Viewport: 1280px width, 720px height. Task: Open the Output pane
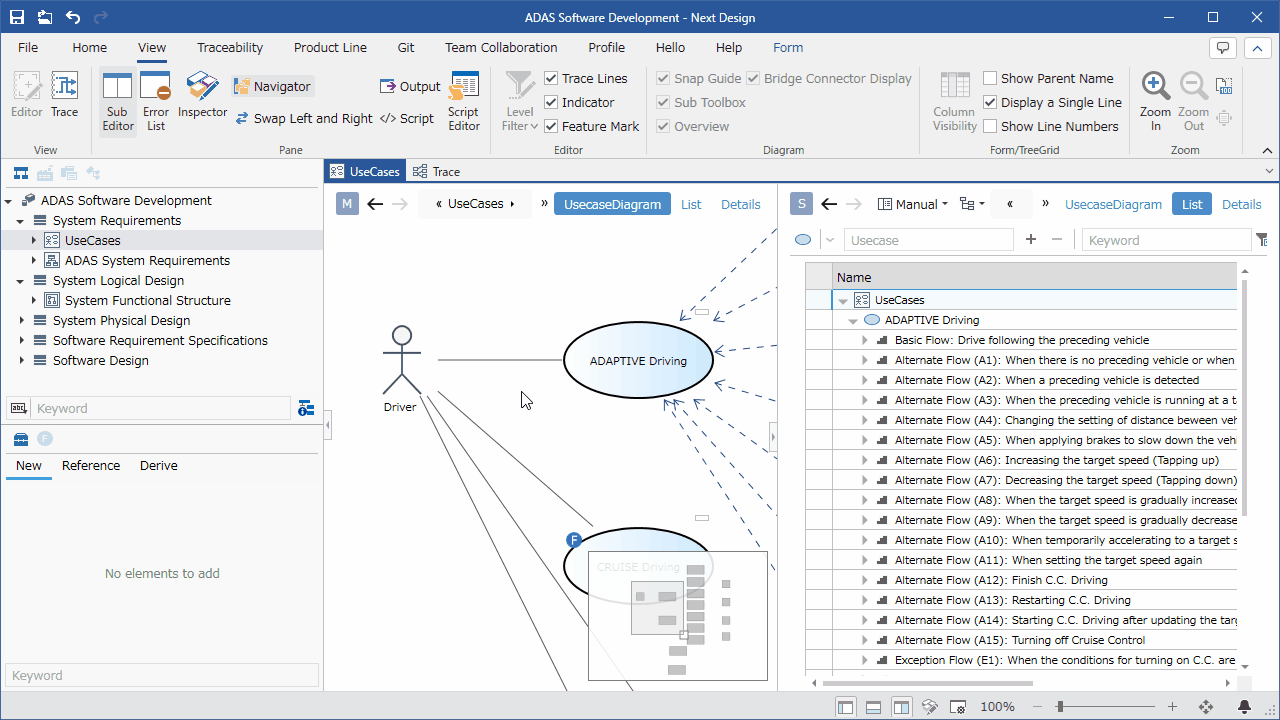tap(410, 87)
